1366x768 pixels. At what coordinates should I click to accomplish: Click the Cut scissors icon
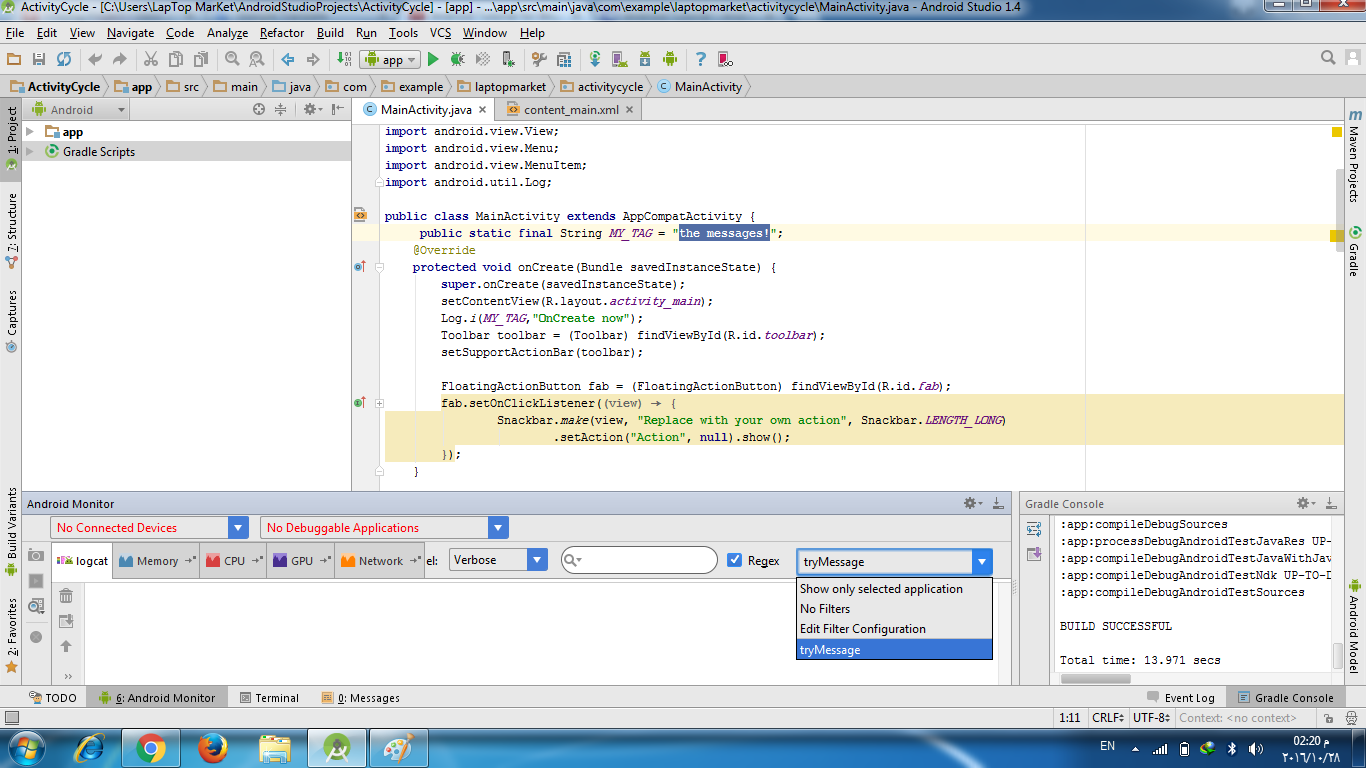(x=150, y=59)
